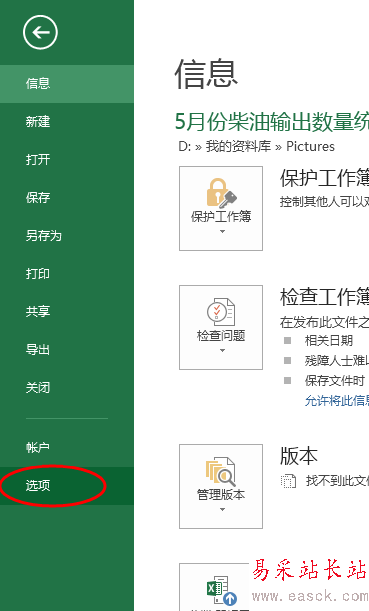Expand the 管理版本 dropdown arrow

(x=222, y=509)
